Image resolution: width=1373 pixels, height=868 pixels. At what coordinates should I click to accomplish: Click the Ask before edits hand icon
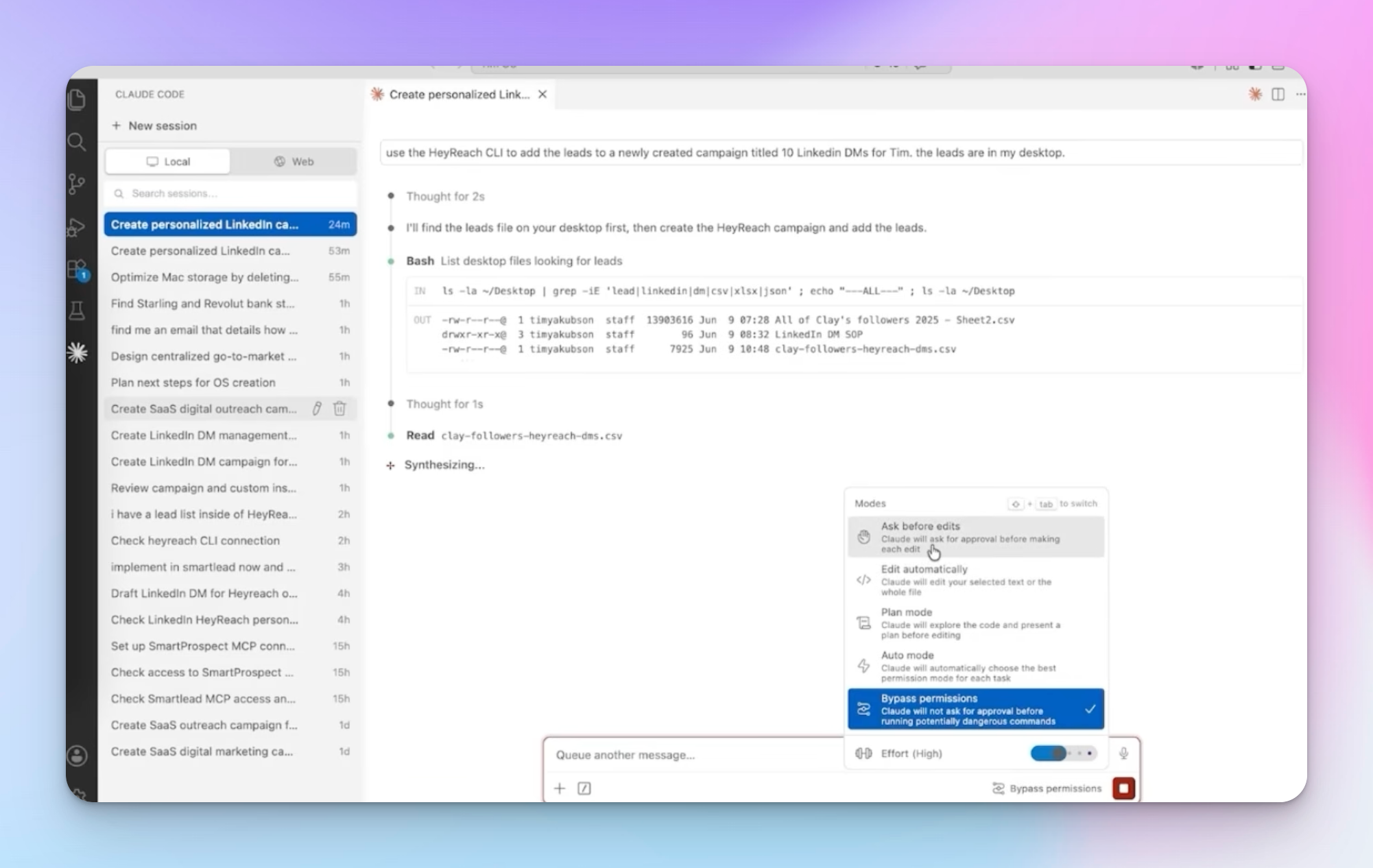pyautogui.click(x=864, y=537)
